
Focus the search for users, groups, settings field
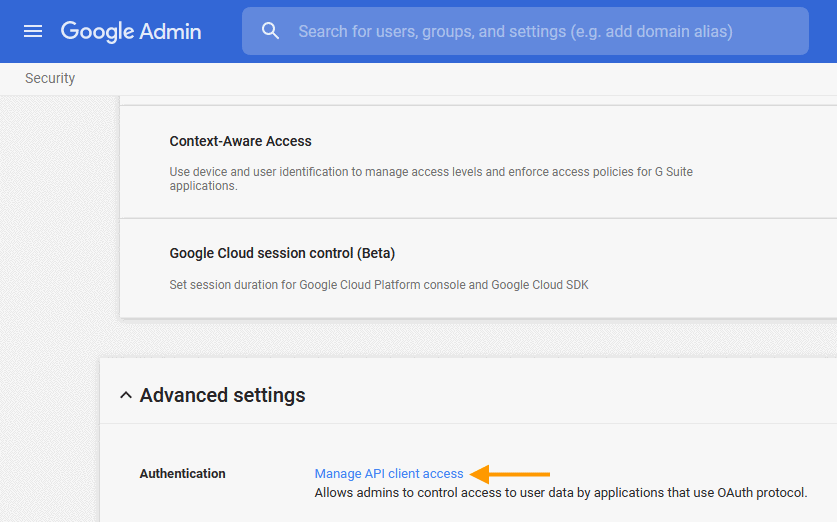click(x=525, y=31)
